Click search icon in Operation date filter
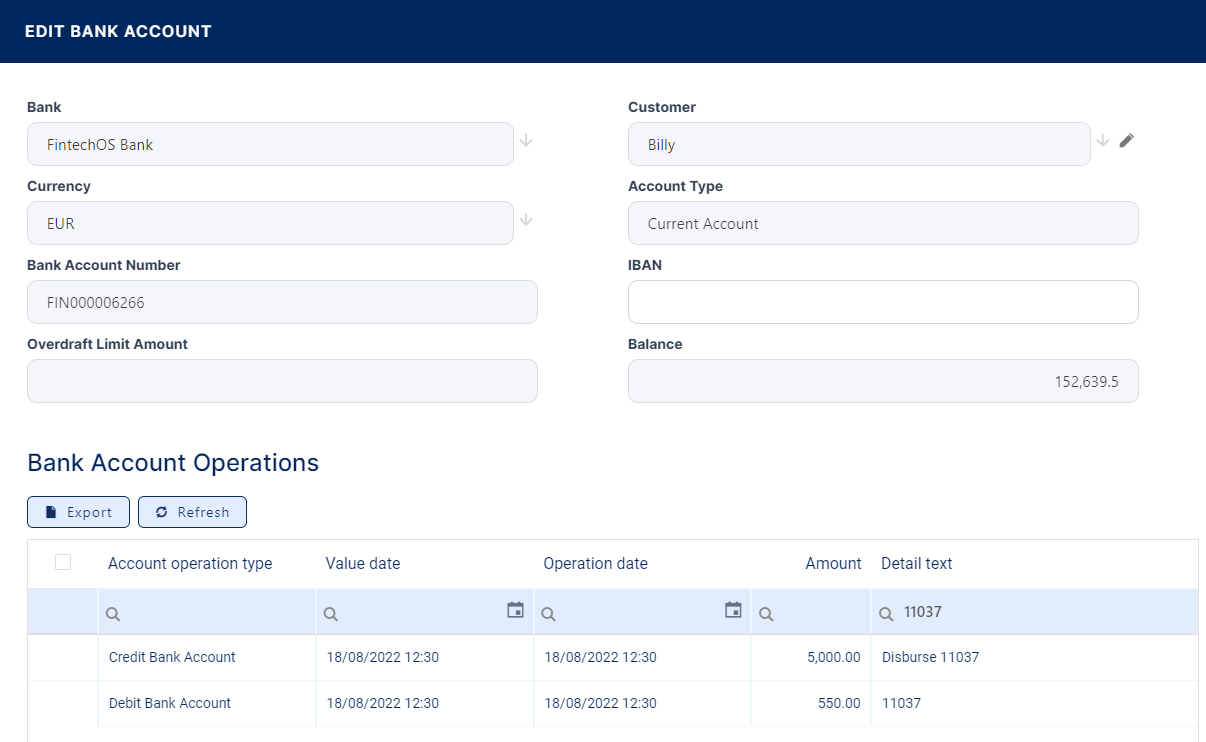 click(x=549, y=615)
